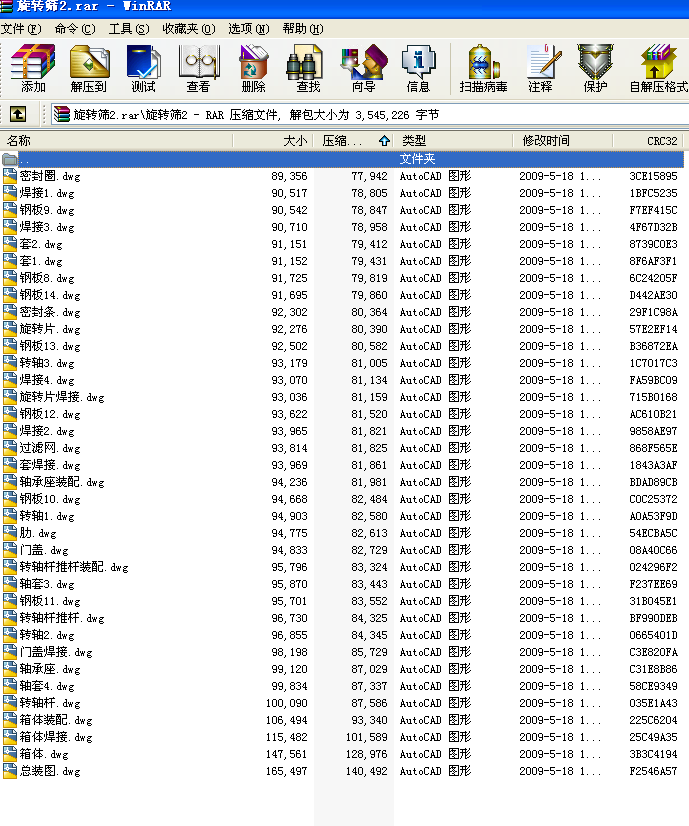Open the 帮助(H) menu

pos(303,28)
